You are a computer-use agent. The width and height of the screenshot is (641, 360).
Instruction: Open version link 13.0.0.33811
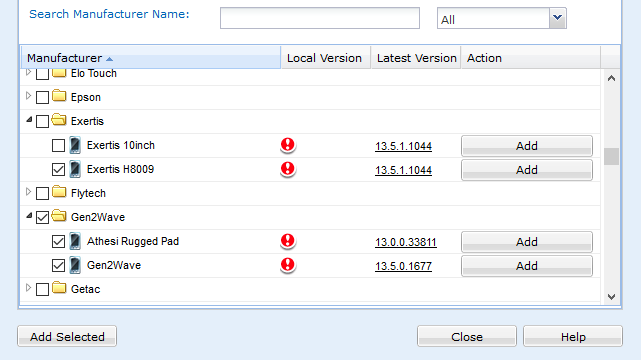406,242
